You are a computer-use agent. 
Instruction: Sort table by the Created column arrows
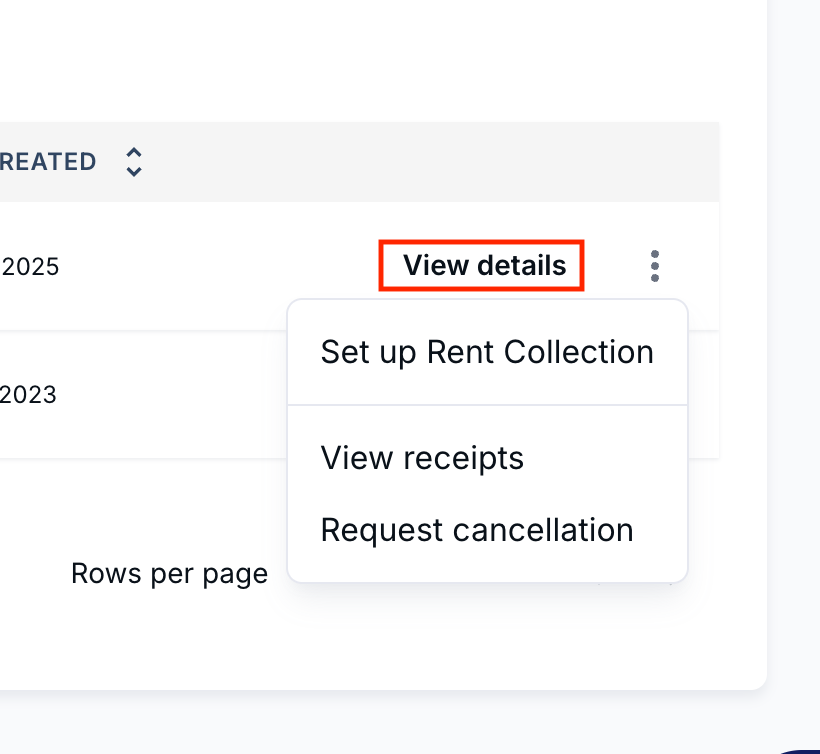tap(134, 162)
